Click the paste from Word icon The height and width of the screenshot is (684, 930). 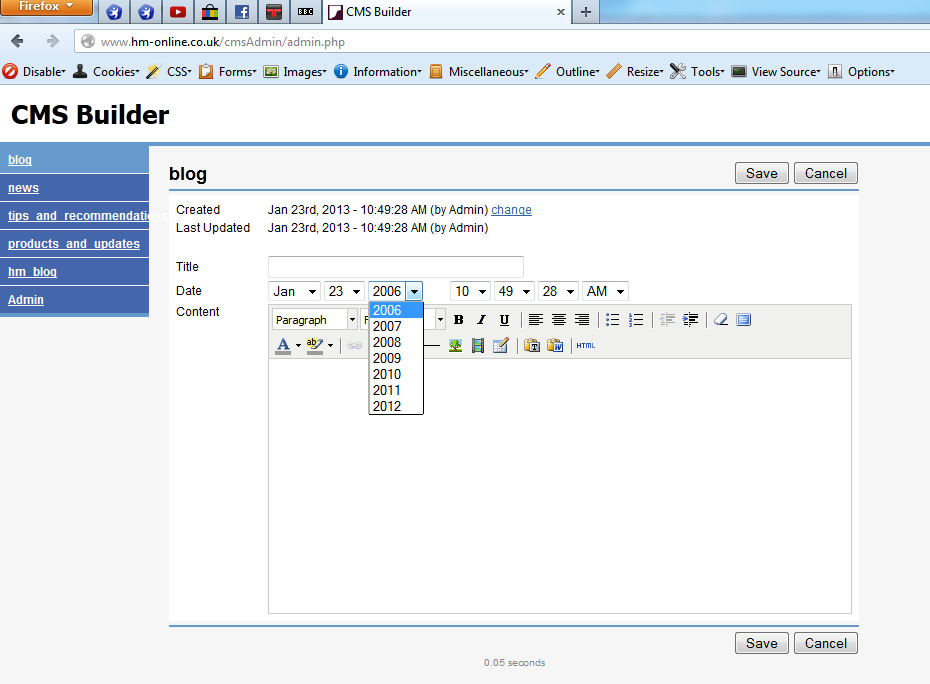(x=555, y=346)
